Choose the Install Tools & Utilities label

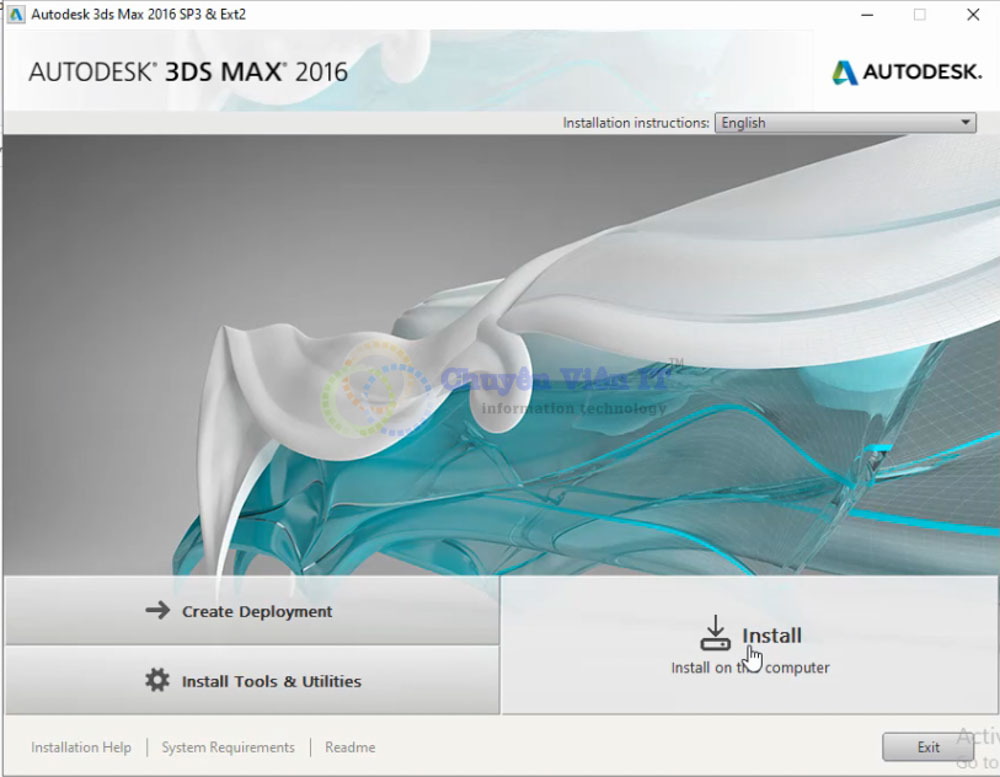tap(271, 682)
